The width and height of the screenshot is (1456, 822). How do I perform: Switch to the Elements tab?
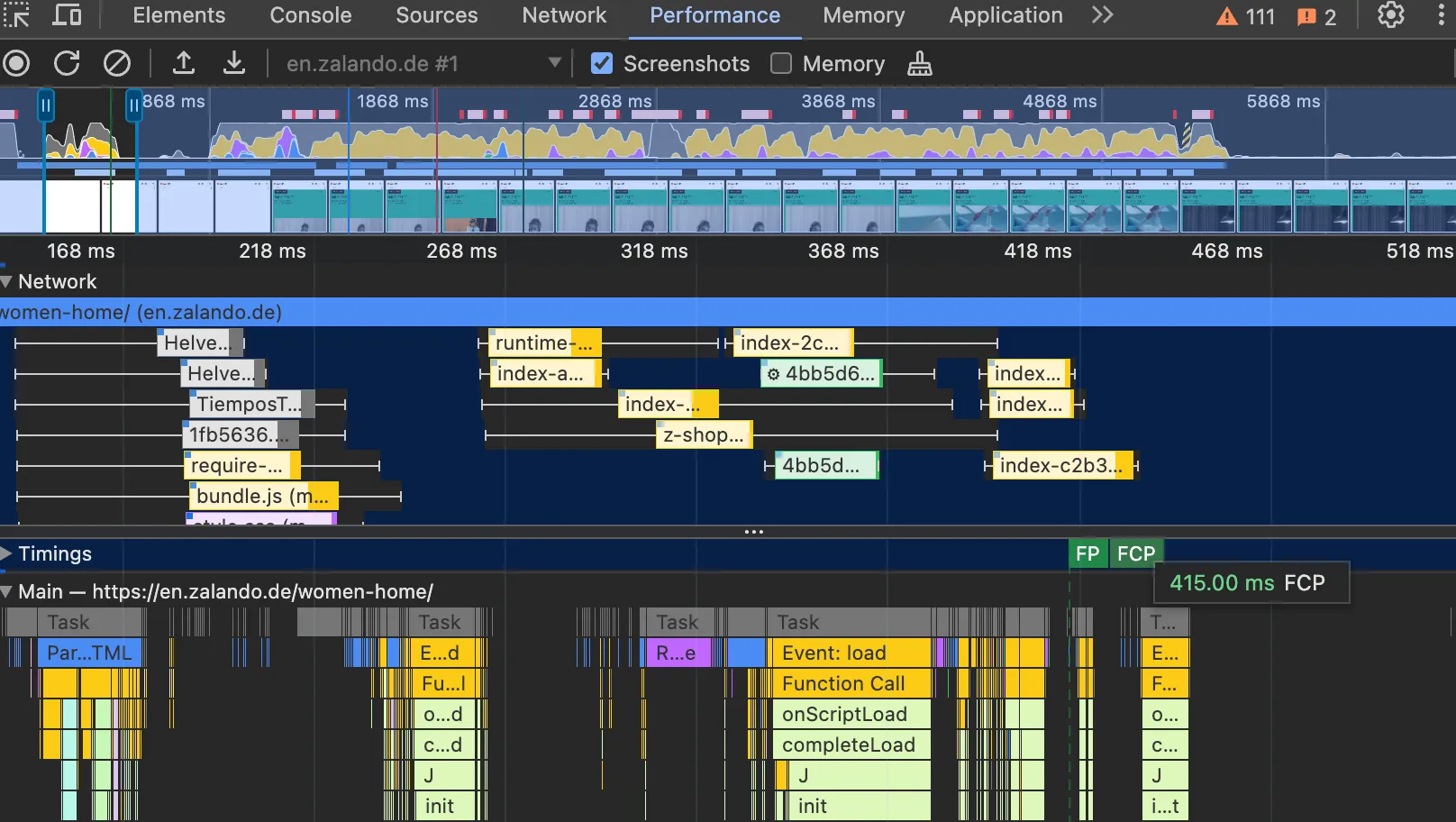tap(179, 15)
